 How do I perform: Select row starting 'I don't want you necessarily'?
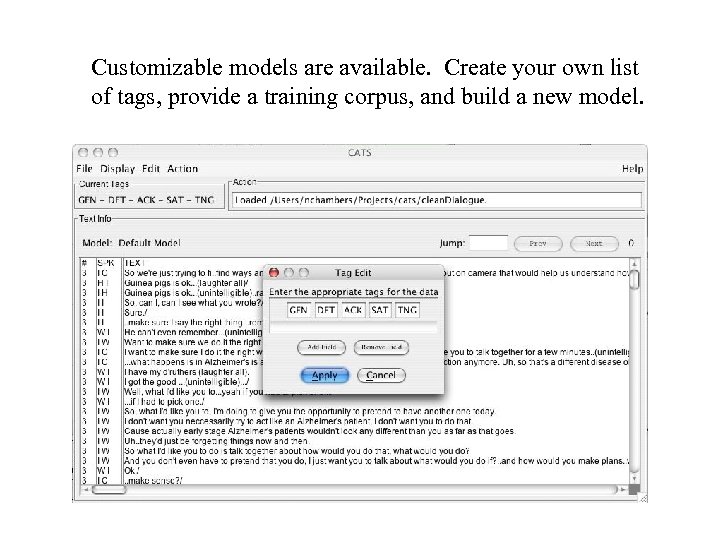click(x=298, y=421)
